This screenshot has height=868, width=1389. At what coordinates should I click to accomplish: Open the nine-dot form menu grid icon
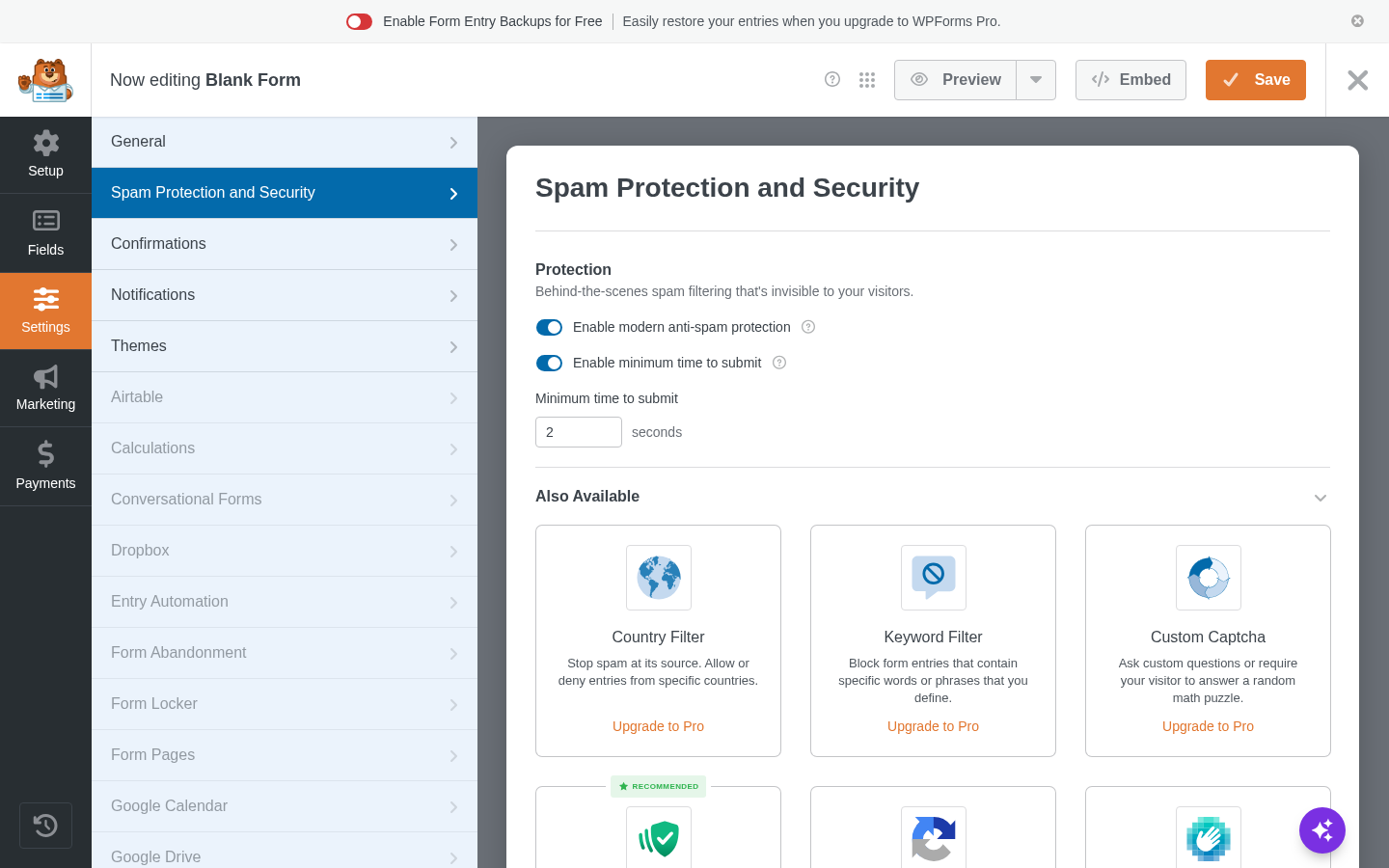[x=867, y=80]
